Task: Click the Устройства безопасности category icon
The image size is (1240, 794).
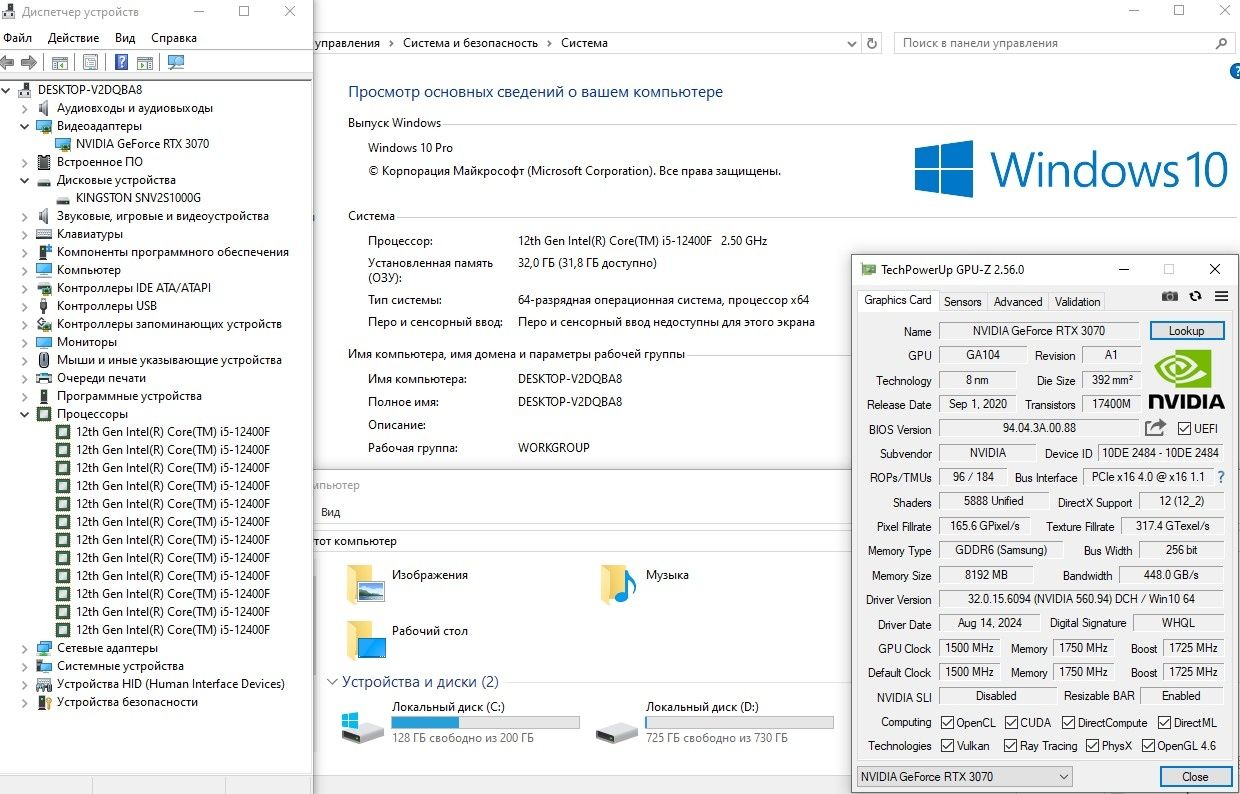Action: [44, 702]
